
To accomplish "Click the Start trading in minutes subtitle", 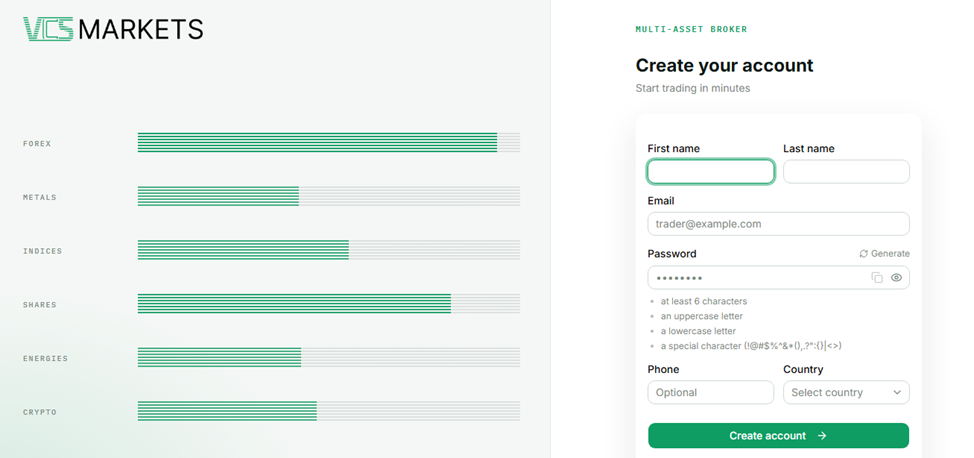I will click(693, 88).
